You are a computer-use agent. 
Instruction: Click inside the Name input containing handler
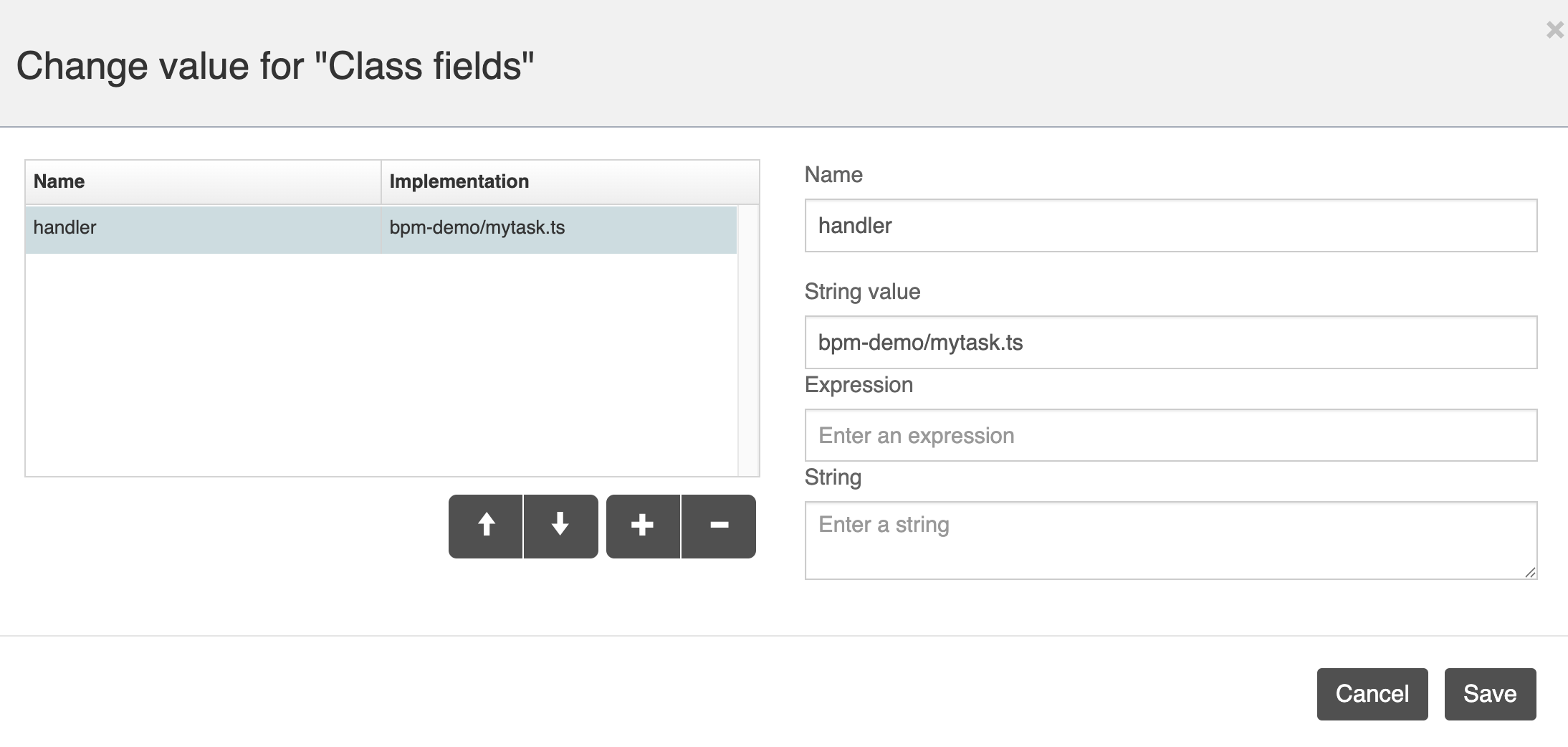point(1168,227)
